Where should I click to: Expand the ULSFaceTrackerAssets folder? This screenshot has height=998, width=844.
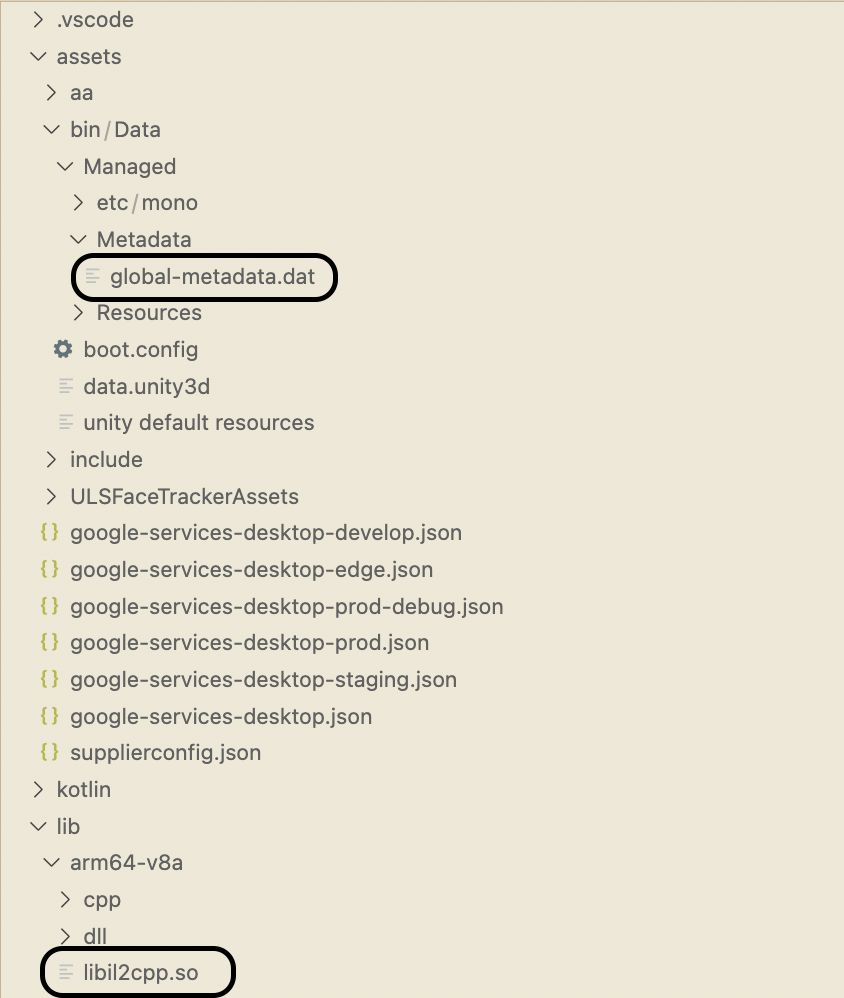(x=52, y=496)
